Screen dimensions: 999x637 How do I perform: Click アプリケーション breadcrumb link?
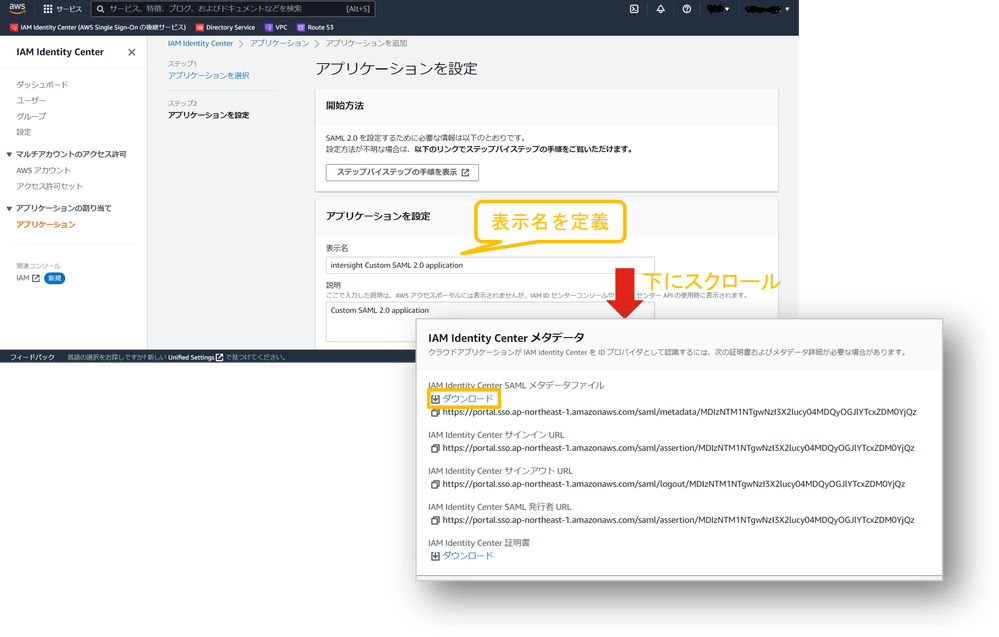click(279, 43)
